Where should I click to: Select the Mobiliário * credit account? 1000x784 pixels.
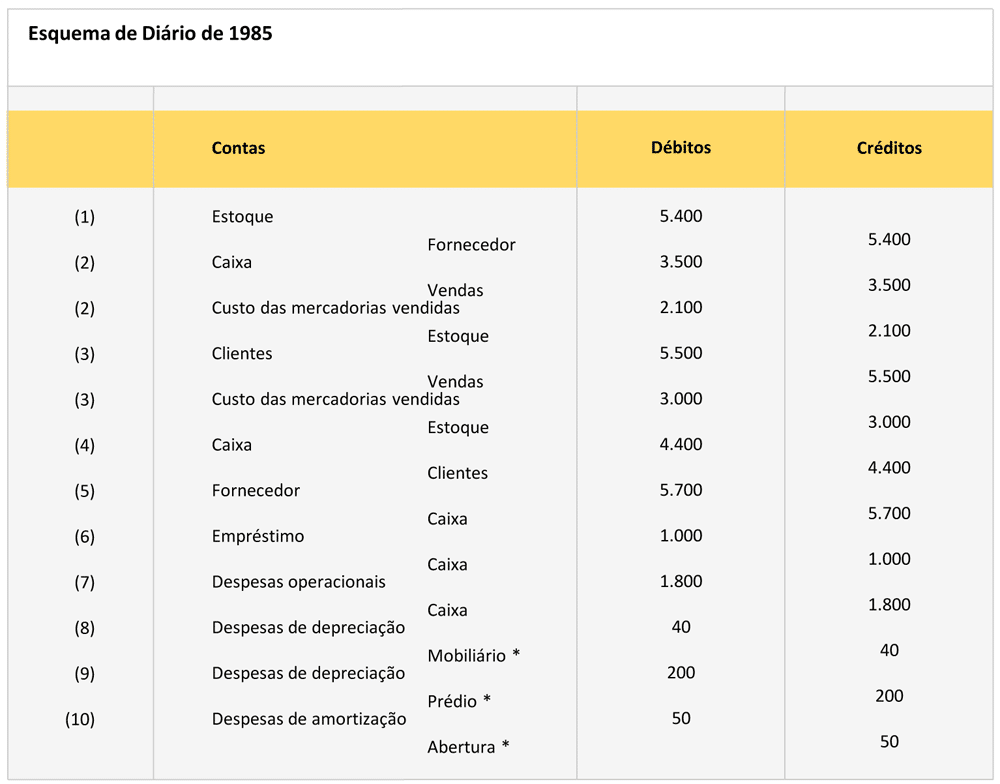click(x=473, y=656)
